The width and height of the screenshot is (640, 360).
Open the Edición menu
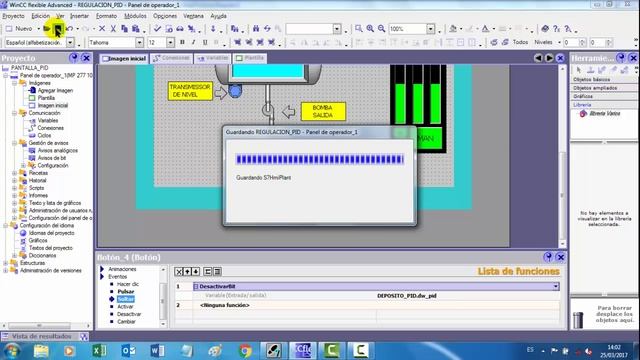(x=40, y=16)
